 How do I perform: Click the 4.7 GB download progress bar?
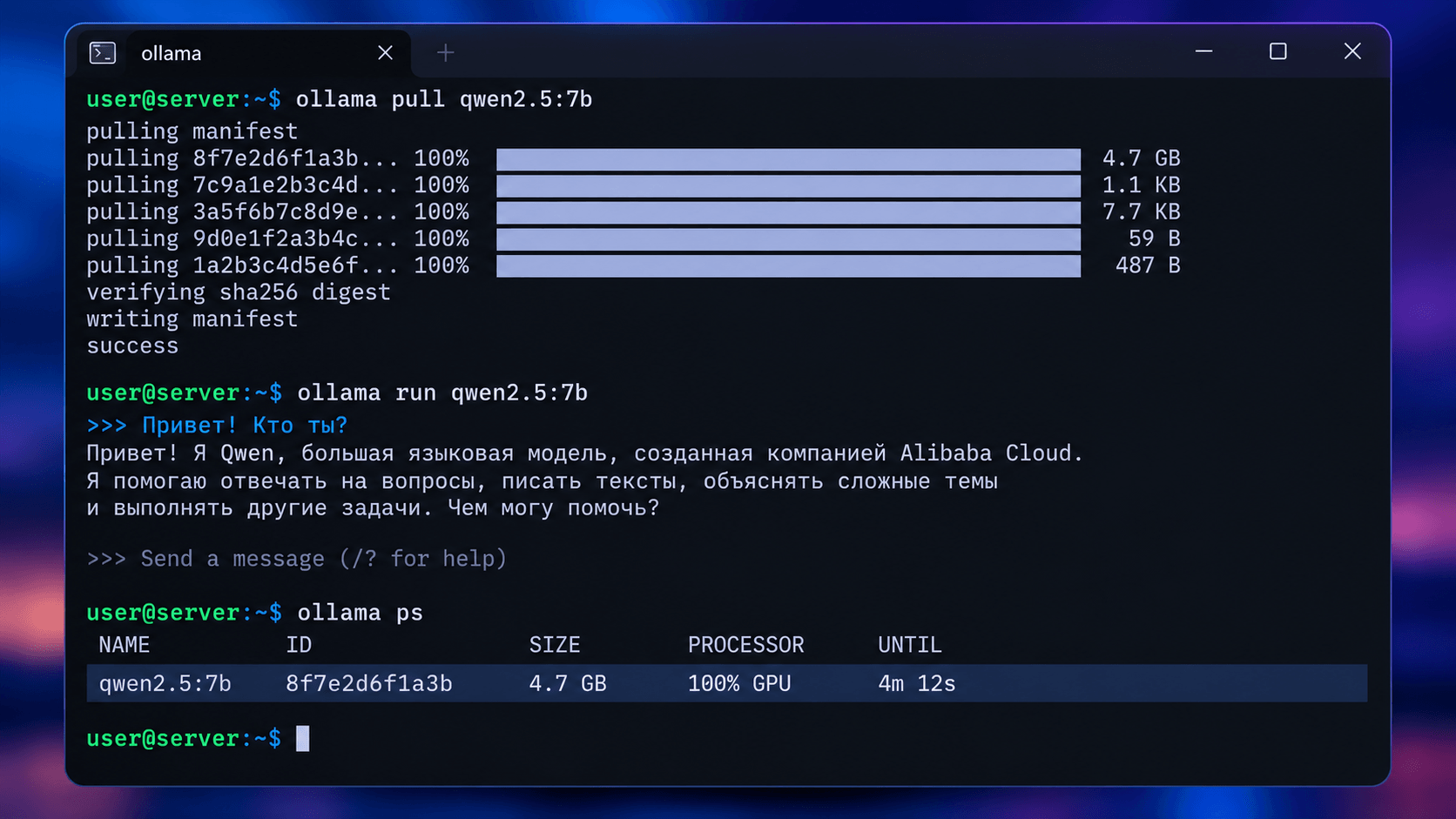(x=789, y=158)
